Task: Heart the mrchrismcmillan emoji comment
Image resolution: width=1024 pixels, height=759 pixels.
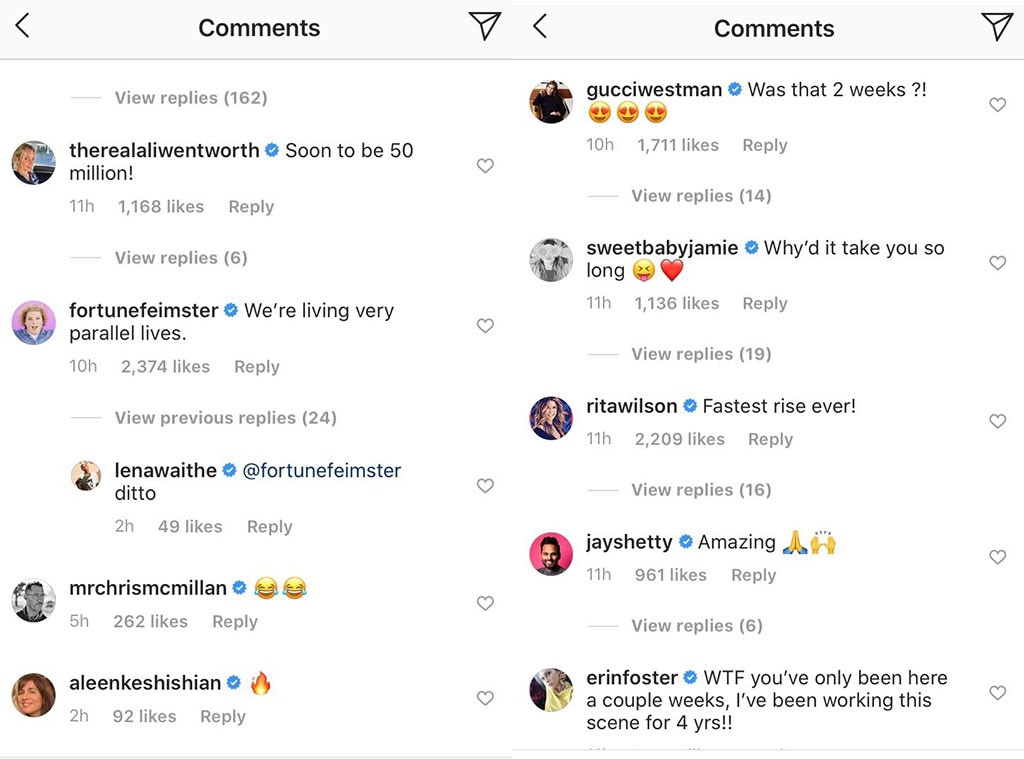Action: tap(485, 603)
